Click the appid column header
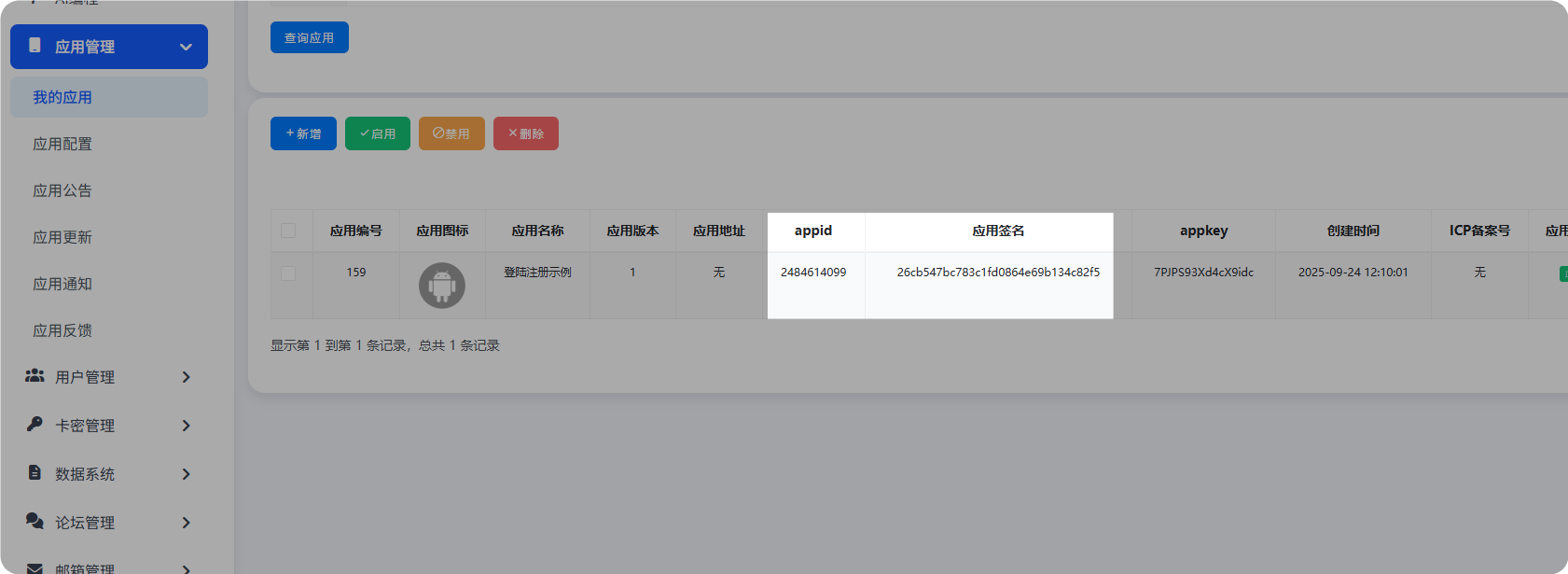The width and height of the screenshot is (1568, 574). pyautogui.click(x=813, y=231)
